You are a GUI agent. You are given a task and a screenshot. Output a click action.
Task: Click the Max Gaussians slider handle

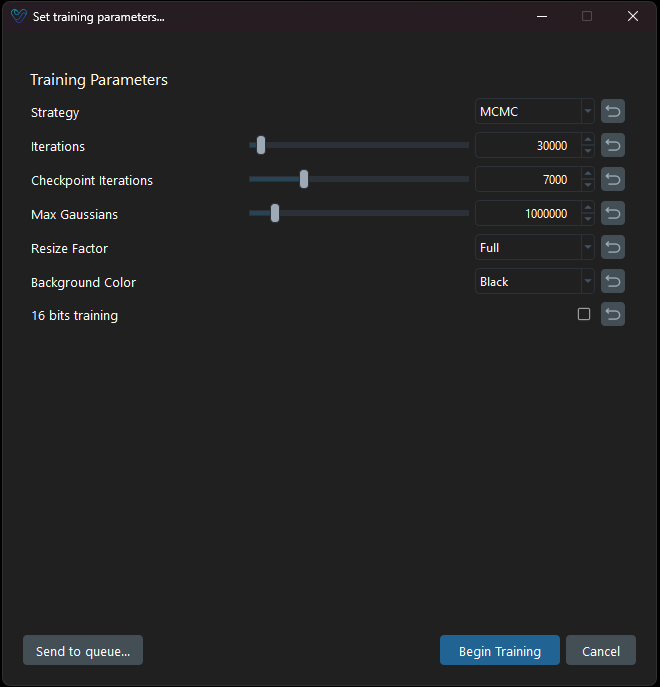(275, 214)
